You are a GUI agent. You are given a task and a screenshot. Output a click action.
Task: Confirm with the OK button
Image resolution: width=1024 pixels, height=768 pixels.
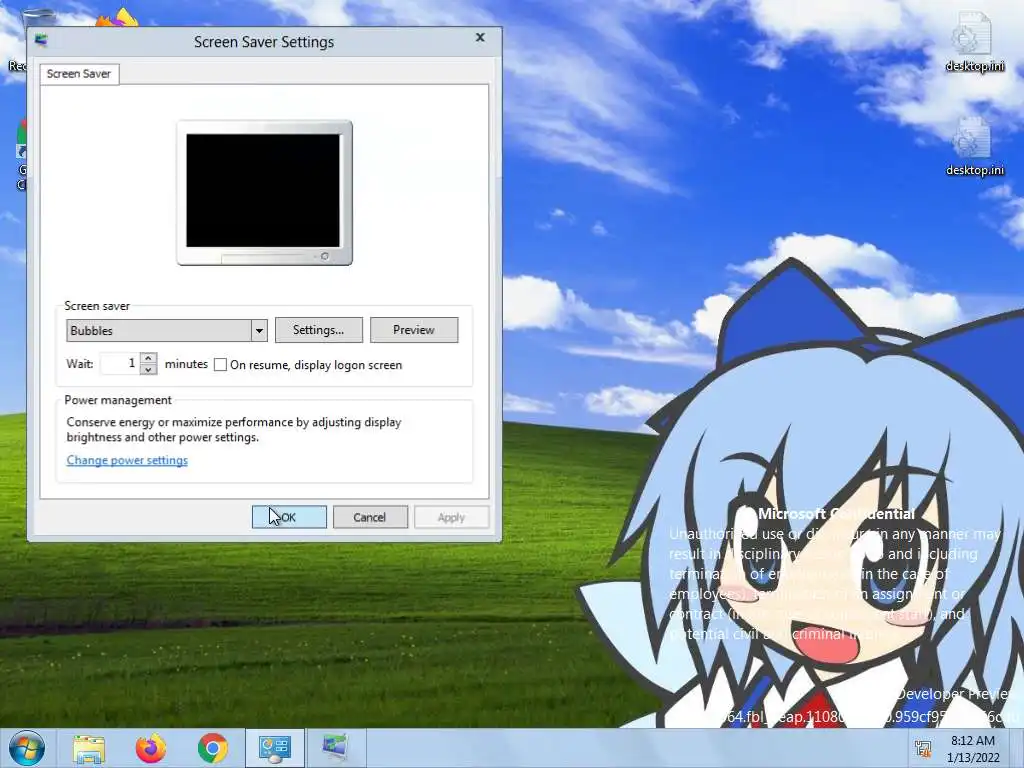[289, 517]
